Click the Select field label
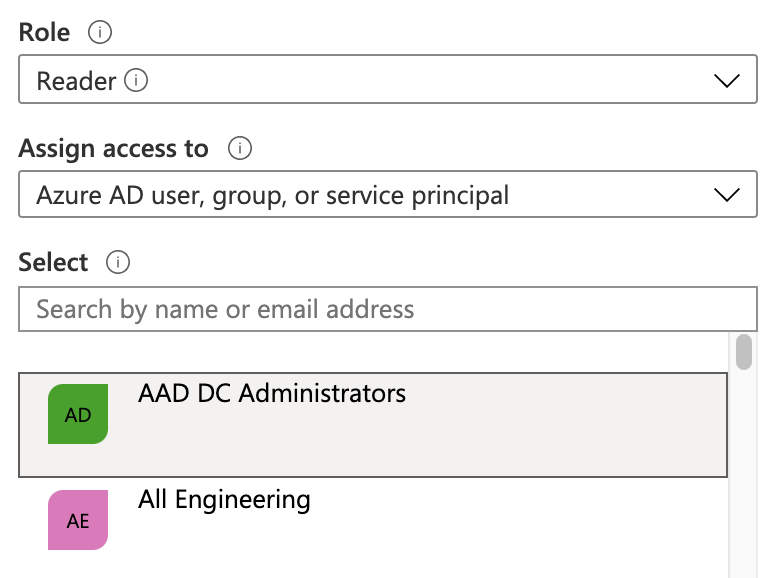The height and width of the screenshot is (578, 772). click(54, 263)
